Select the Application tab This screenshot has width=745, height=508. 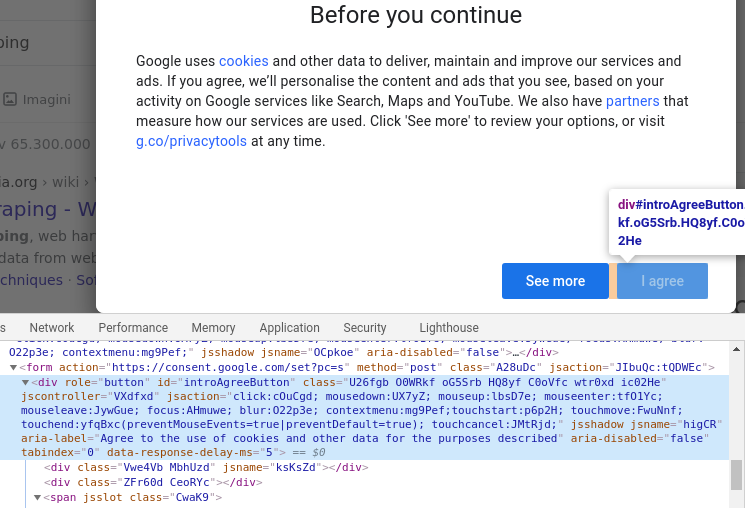[x=289, y=327]
